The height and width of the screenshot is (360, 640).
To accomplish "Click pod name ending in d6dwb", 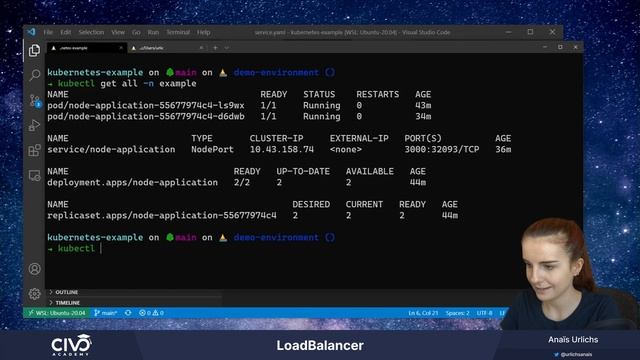I will point(146,116).
